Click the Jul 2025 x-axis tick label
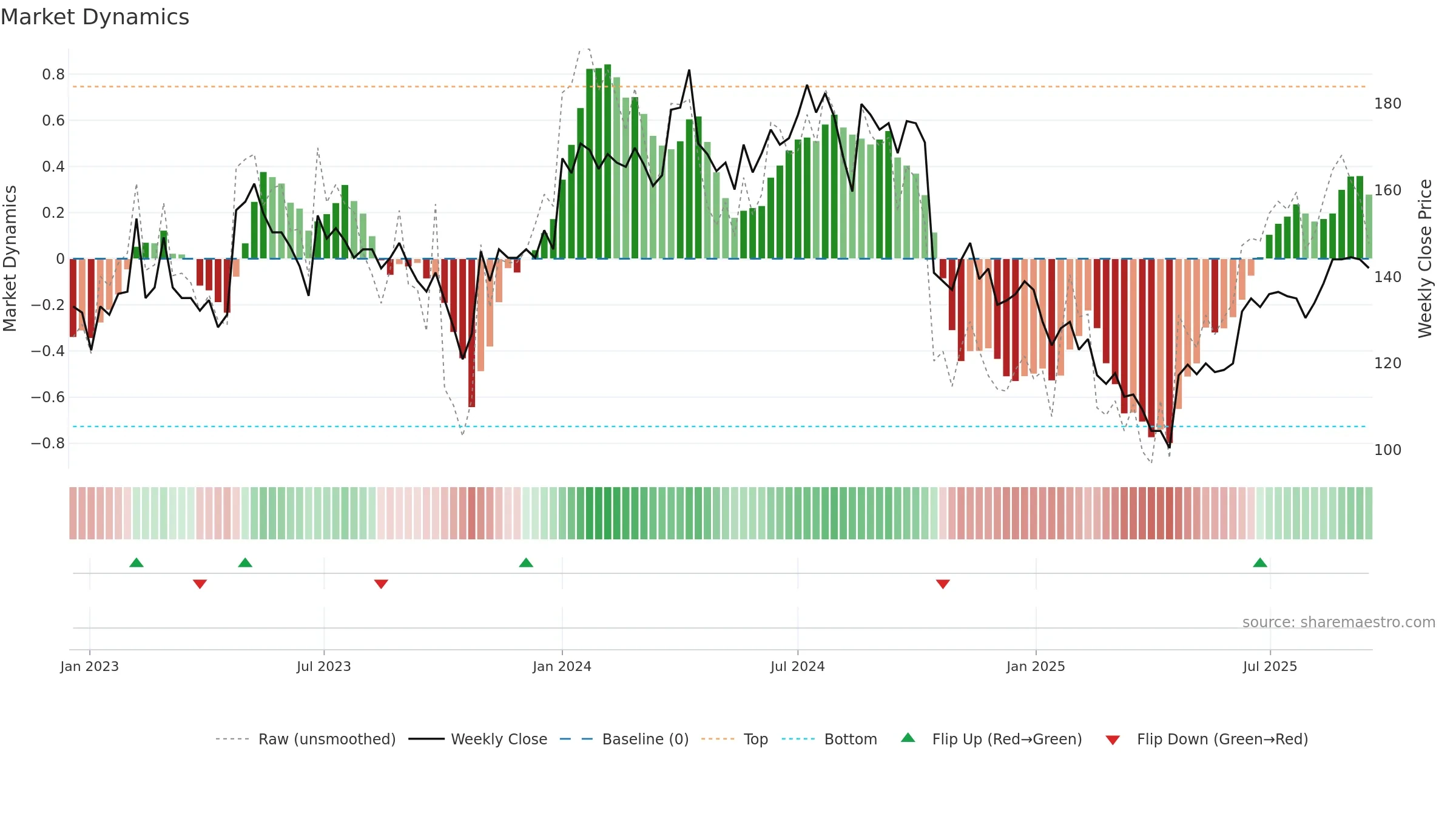This screenshot has height=819, width=1456. point(1270,666)
